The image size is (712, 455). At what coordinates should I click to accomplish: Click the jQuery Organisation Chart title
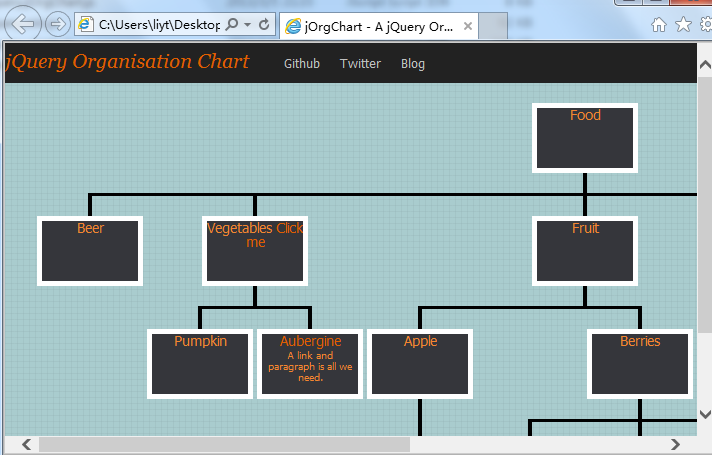[x=127, y=62]
